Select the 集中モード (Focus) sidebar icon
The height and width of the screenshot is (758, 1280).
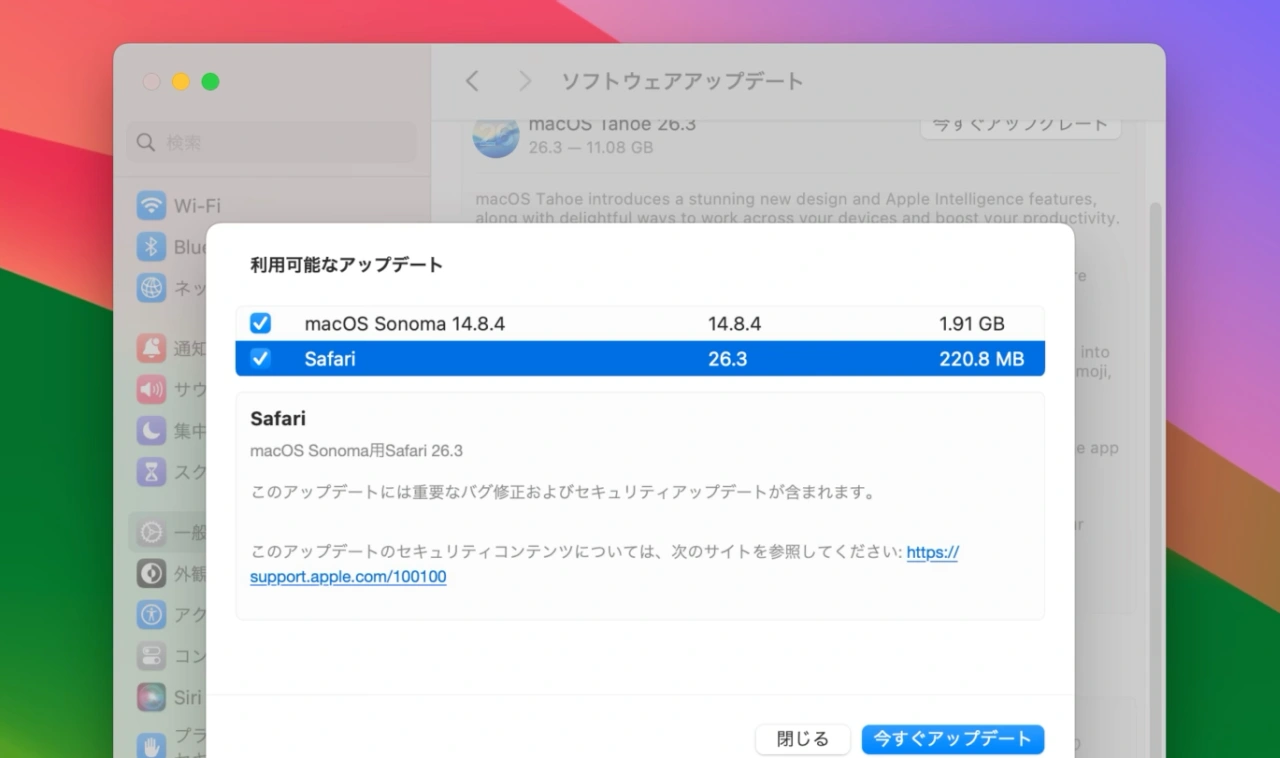tap(170, 431)
